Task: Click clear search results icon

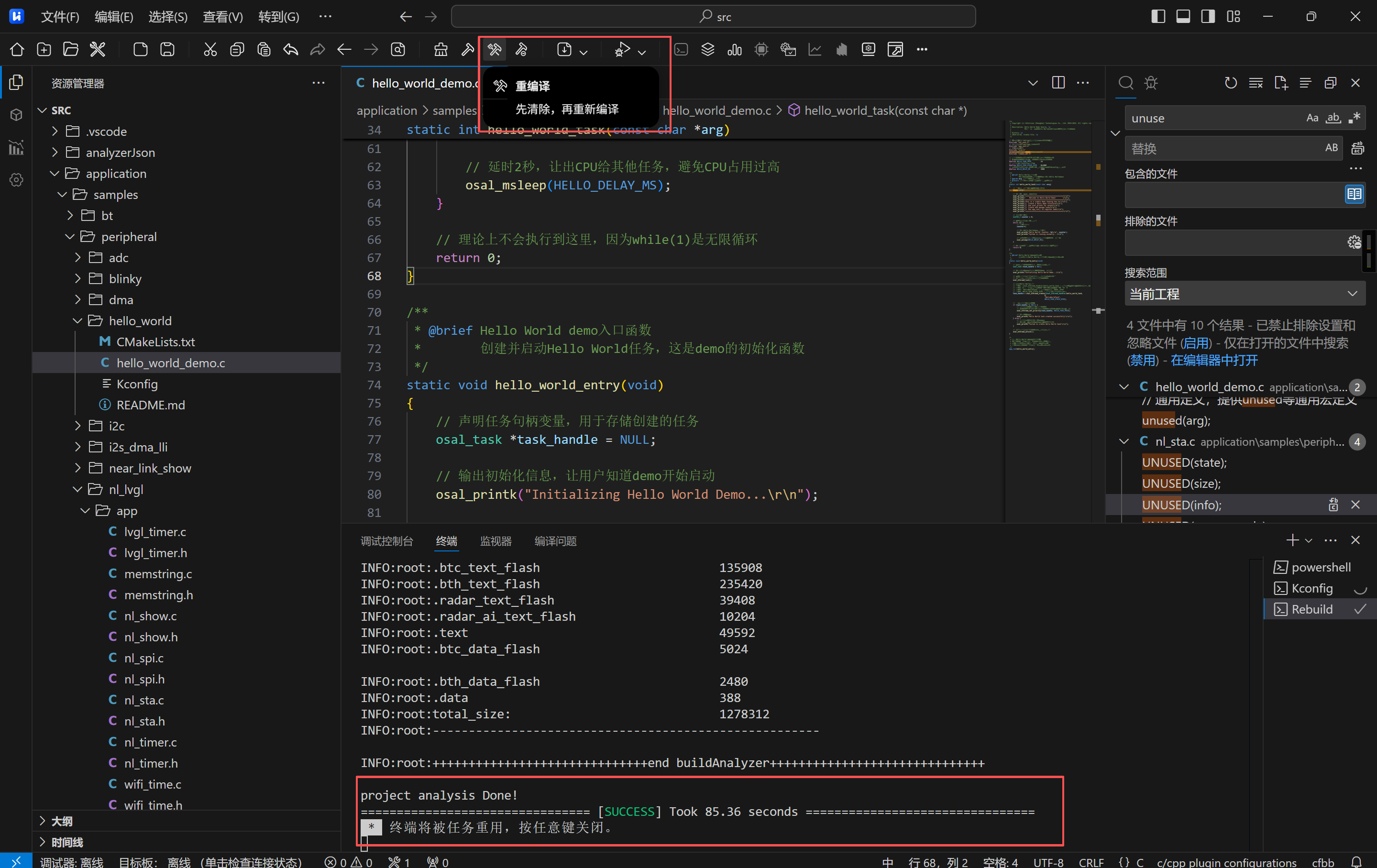Action: pos(1256,83)
